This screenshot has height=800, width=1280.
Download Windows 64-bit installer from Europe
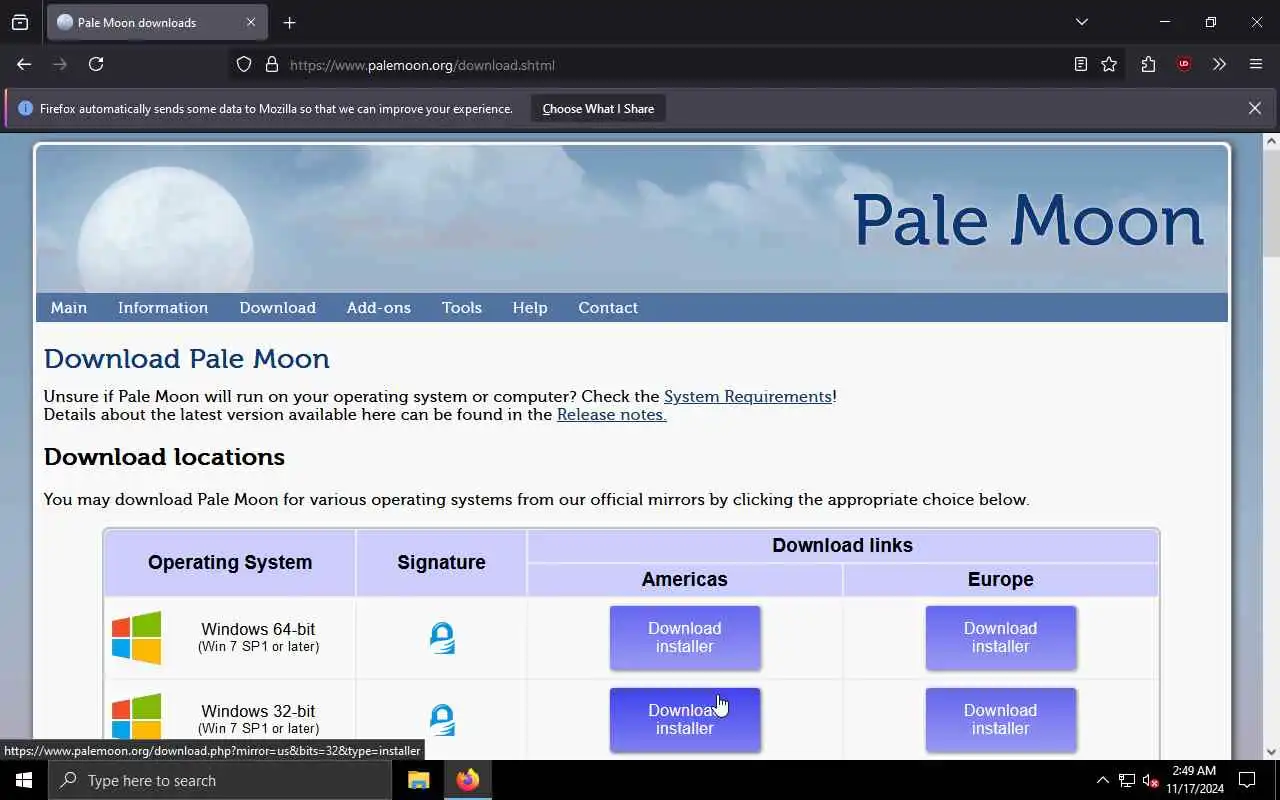click(1001, 638)
